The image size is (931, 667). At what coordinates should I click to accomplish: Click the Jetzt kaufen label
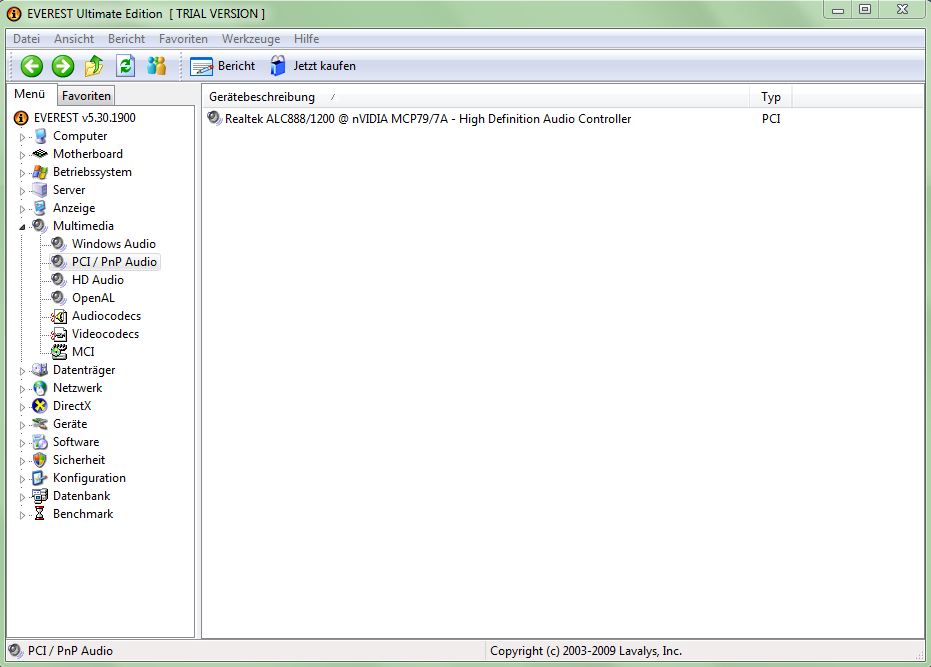[325, 66]
